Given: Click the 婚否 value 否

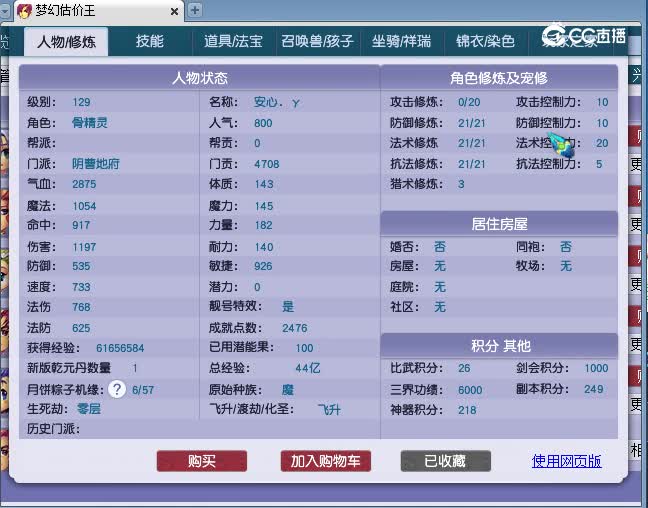Looking at the screenshot, I should [440, 247].
